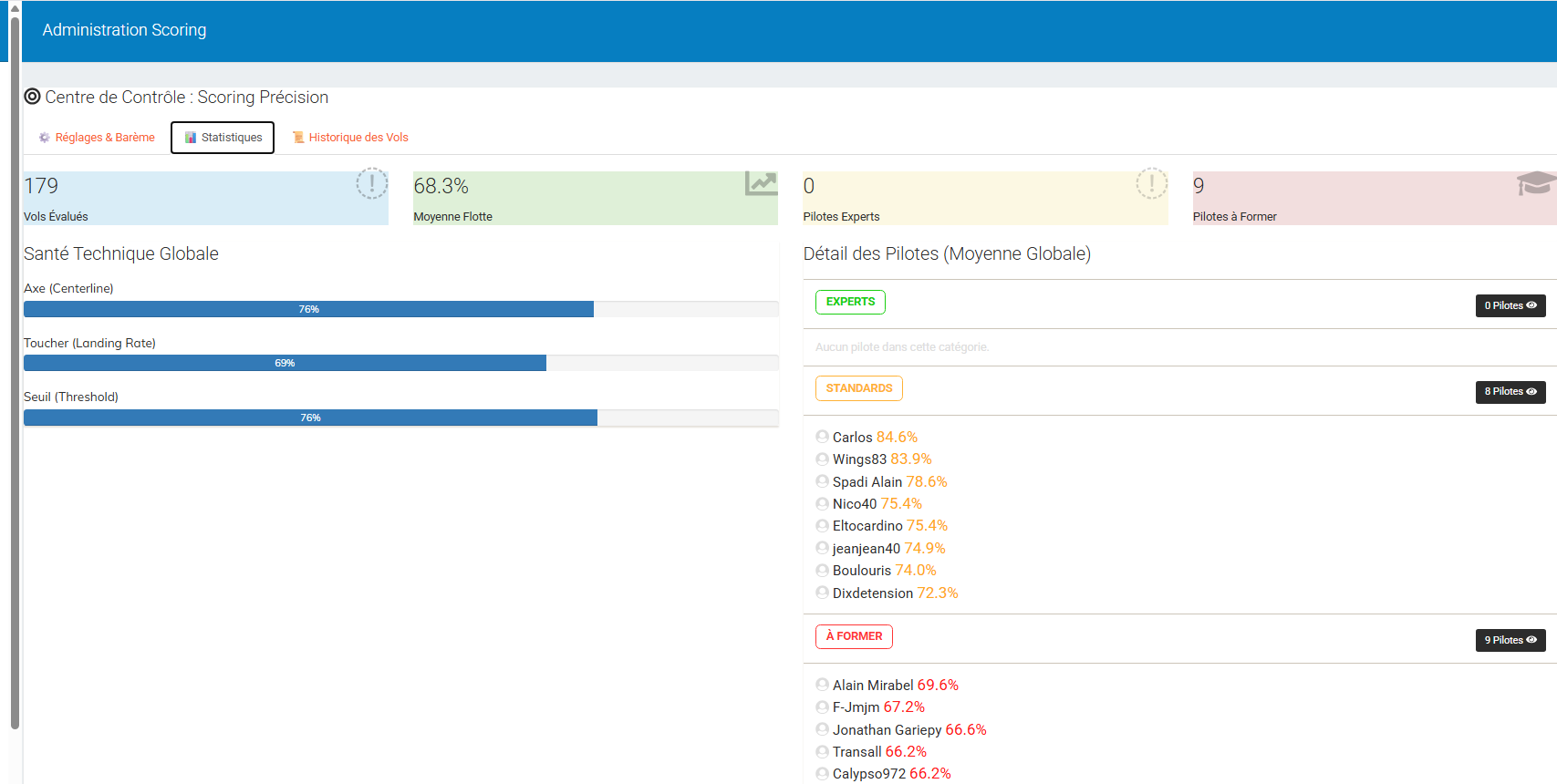Screen dimensions: 1557x784
Task: Click the chart trend icon on Moyenne Flotte card
Action: (x=761, y=183)
